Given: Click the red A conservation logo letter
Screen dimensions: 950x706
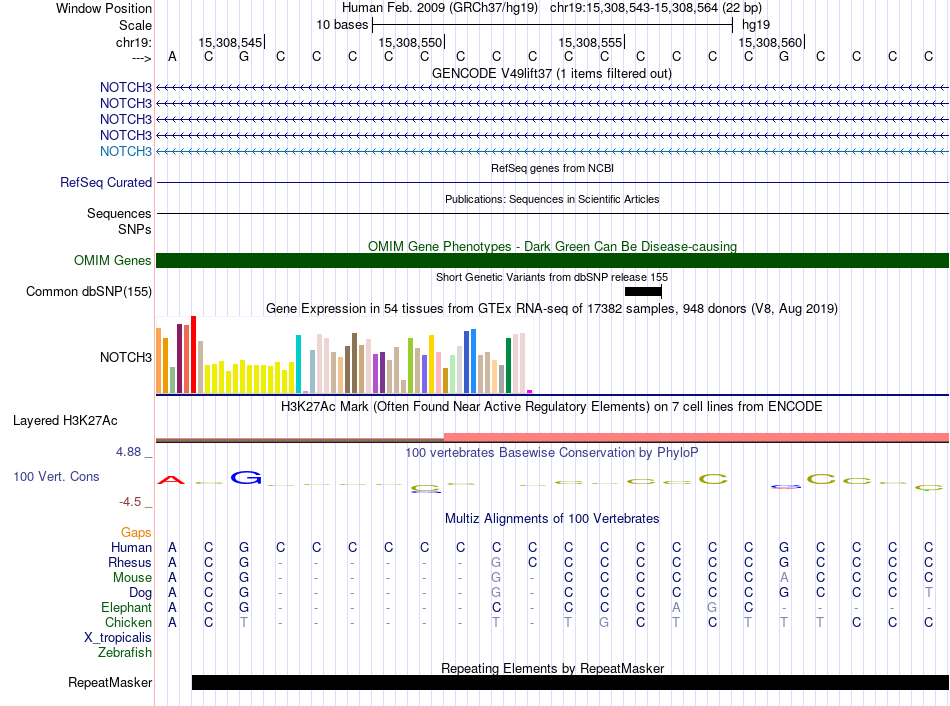Looking at the screenshot, I should (173, 480).
